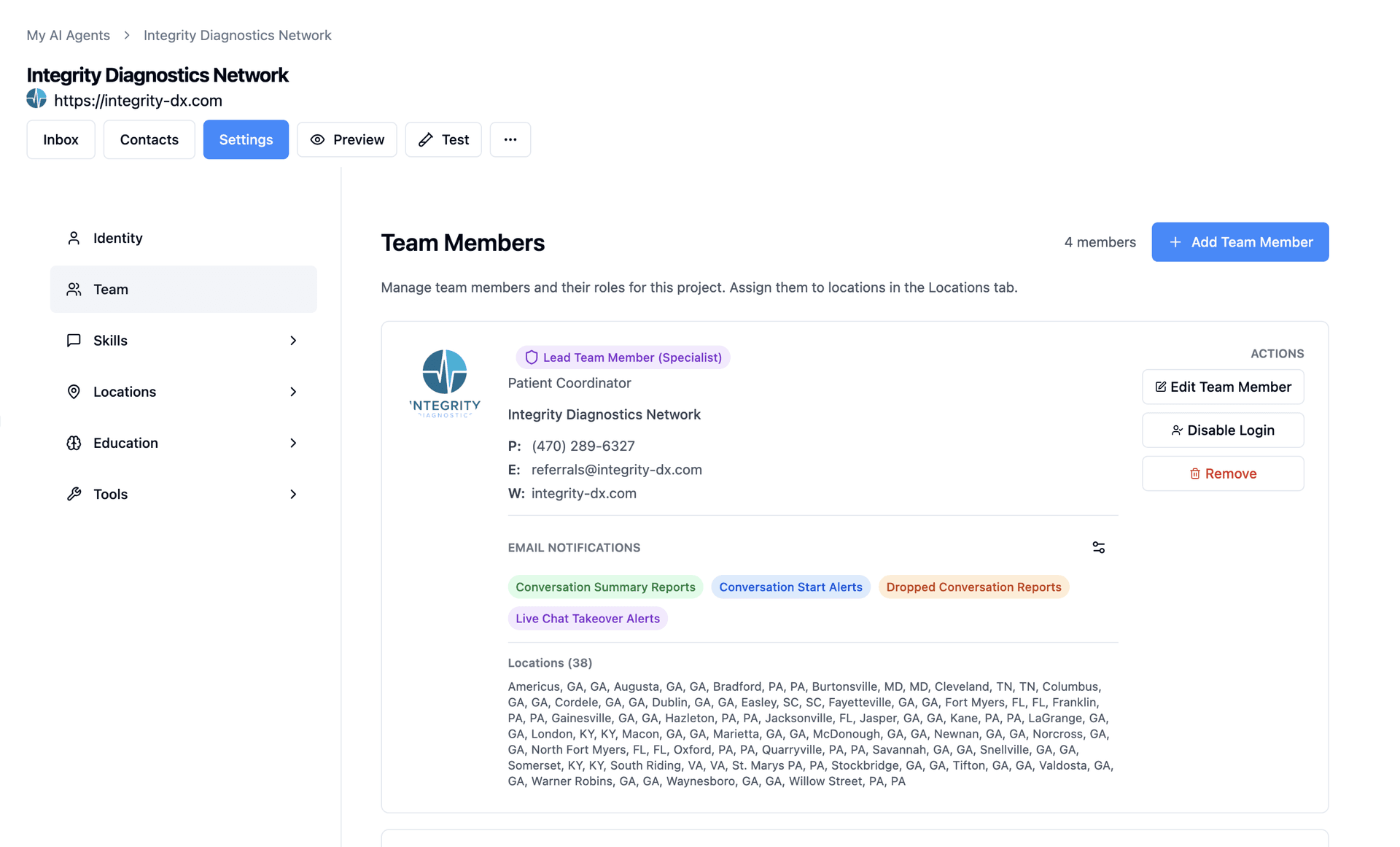Click the Identity person icon in sidebar
The width and height of the screenshot is (1400, 847).
tap(74, 238)
